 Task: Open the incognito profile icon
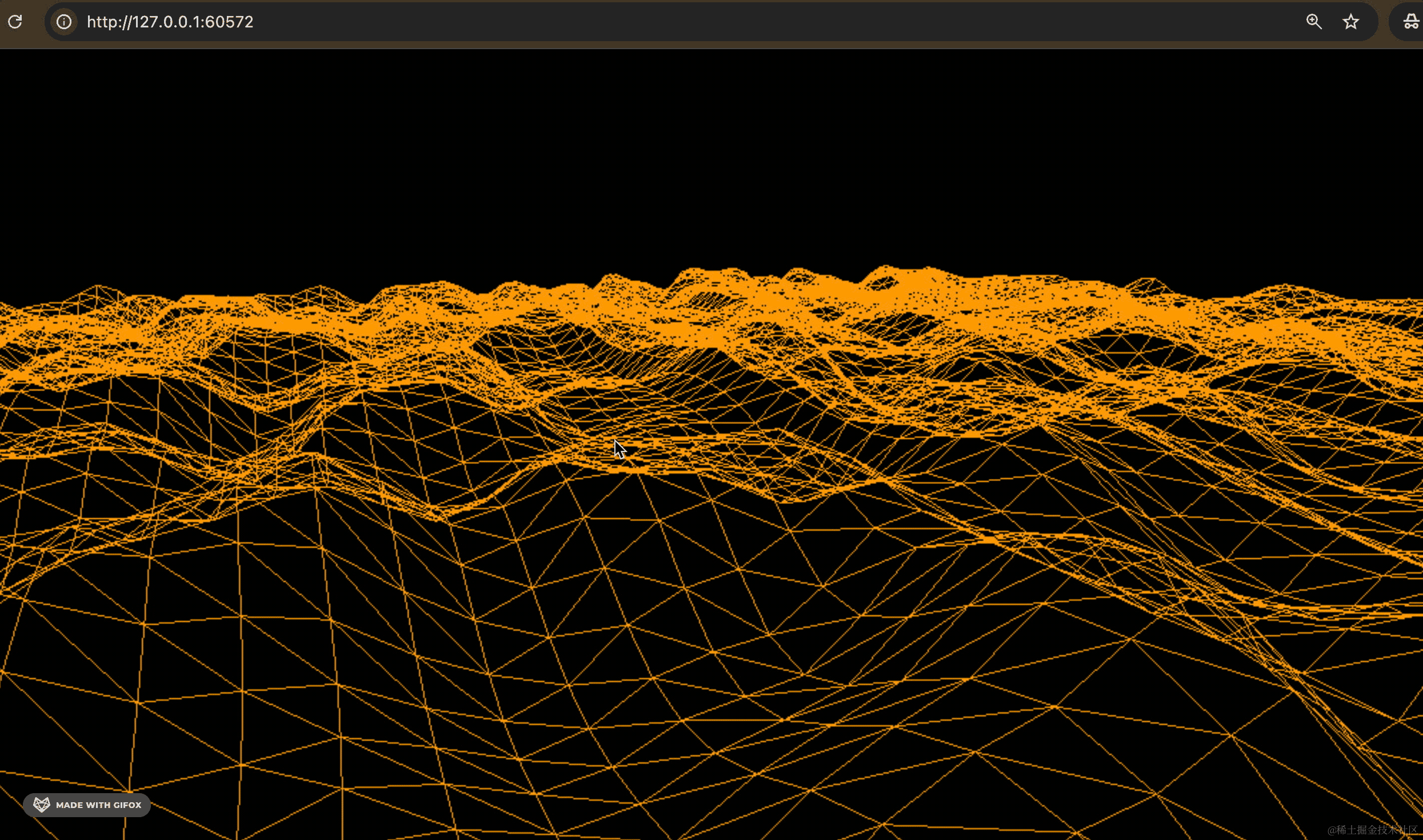tap(1411, 22)
